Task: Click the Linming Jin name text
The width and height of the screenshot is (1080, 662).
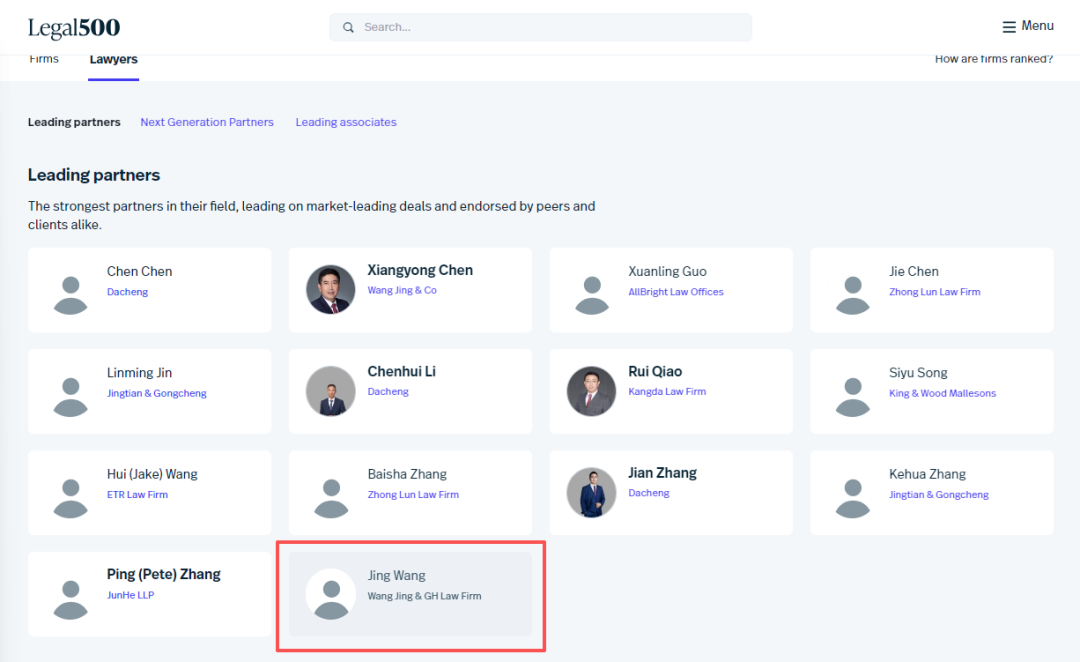Action: click(x=139, y=373)
